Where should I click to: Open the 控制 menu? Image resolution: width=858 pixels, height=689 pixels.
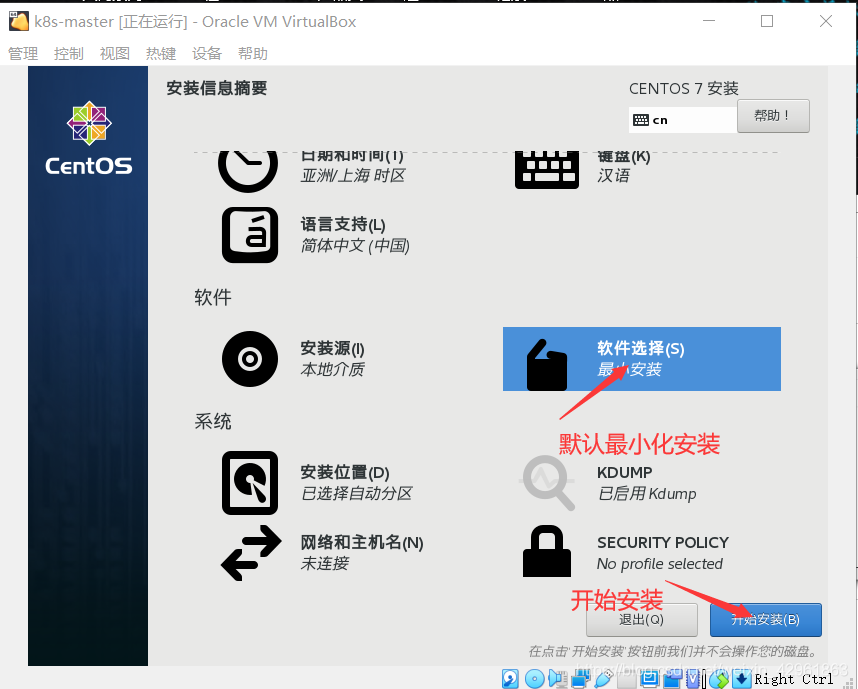[69, 54]
